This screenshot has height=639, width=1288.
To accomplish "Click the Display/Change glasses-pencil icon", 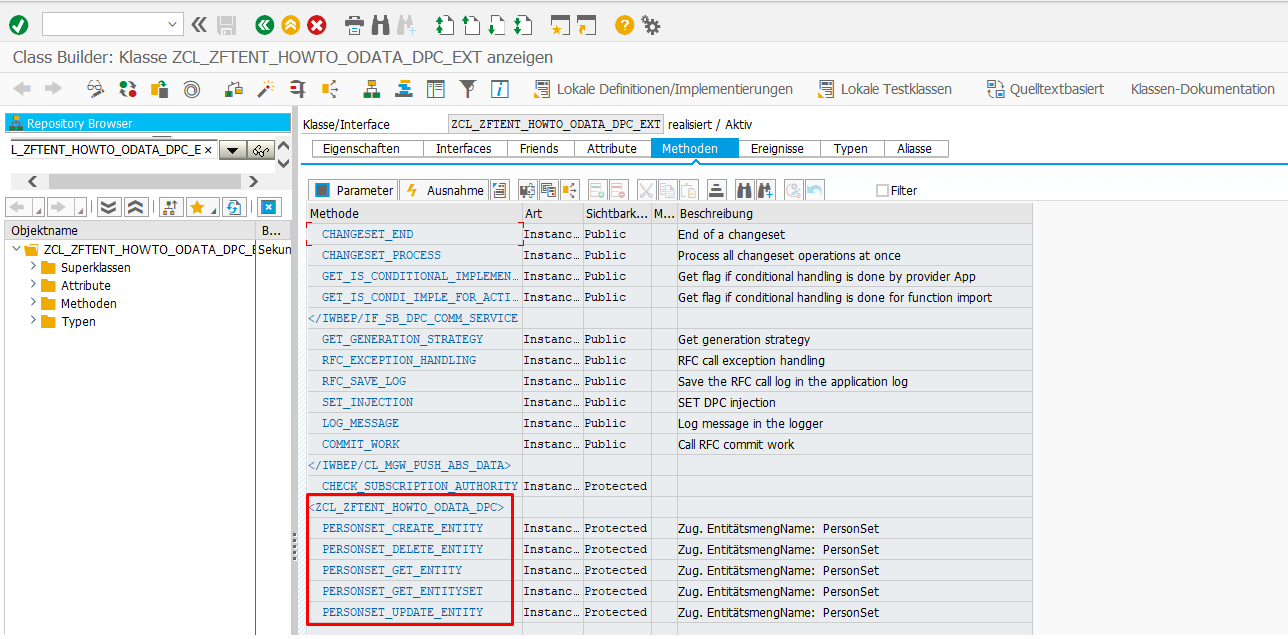I will pyautogui.click(x=95, y=89).
